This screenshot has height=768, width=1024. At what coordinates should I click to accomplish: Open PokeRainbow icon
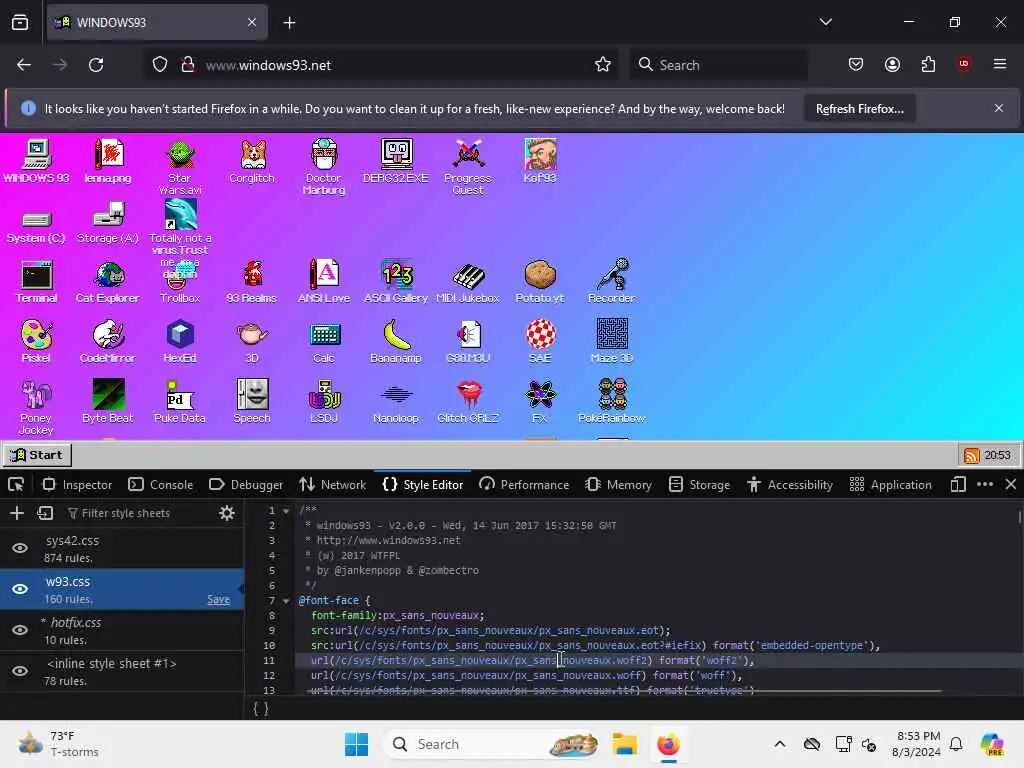coord(612,401)
